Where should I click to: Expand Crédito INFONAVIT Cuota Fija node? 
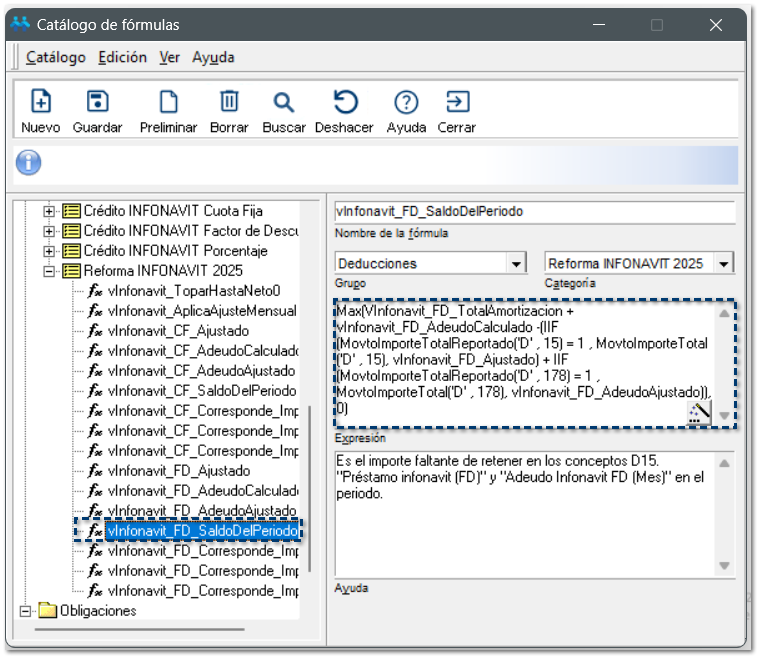click(48, 211)
